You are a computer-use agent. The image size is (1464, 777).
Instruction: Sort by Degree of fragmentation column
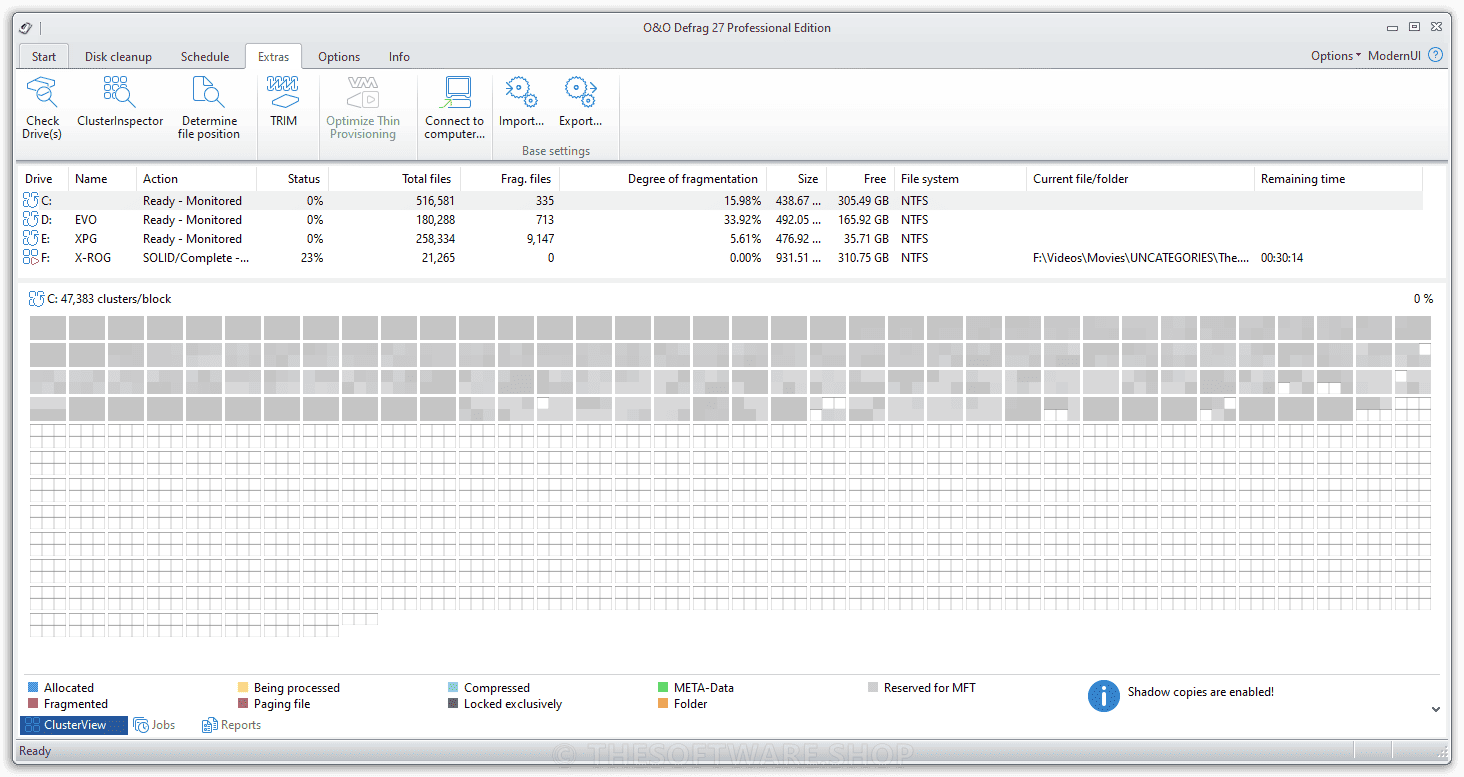663,179
